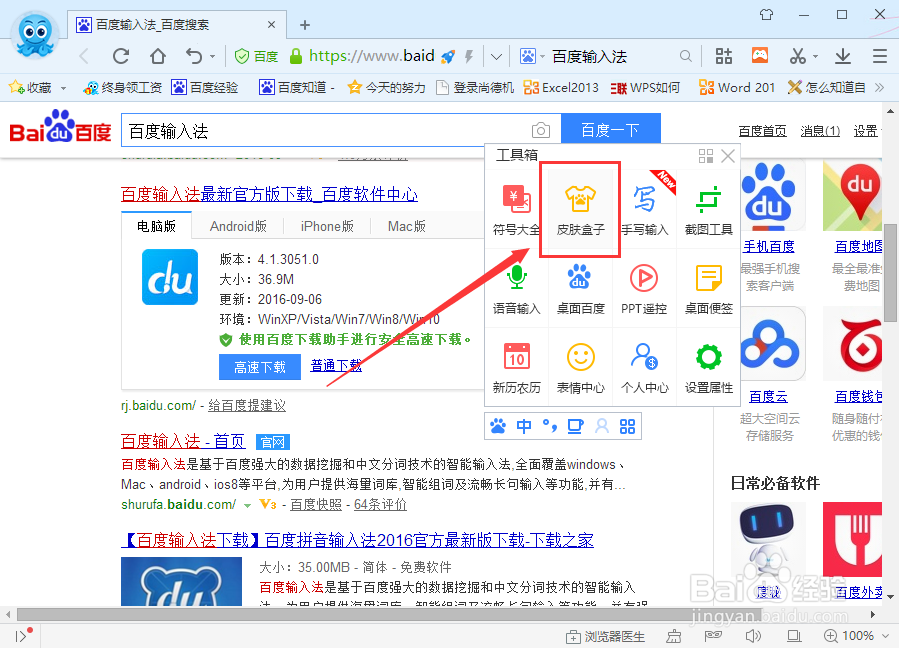Open soft keyboard on IME bar

pyautogui.click(x=575, y=426)
